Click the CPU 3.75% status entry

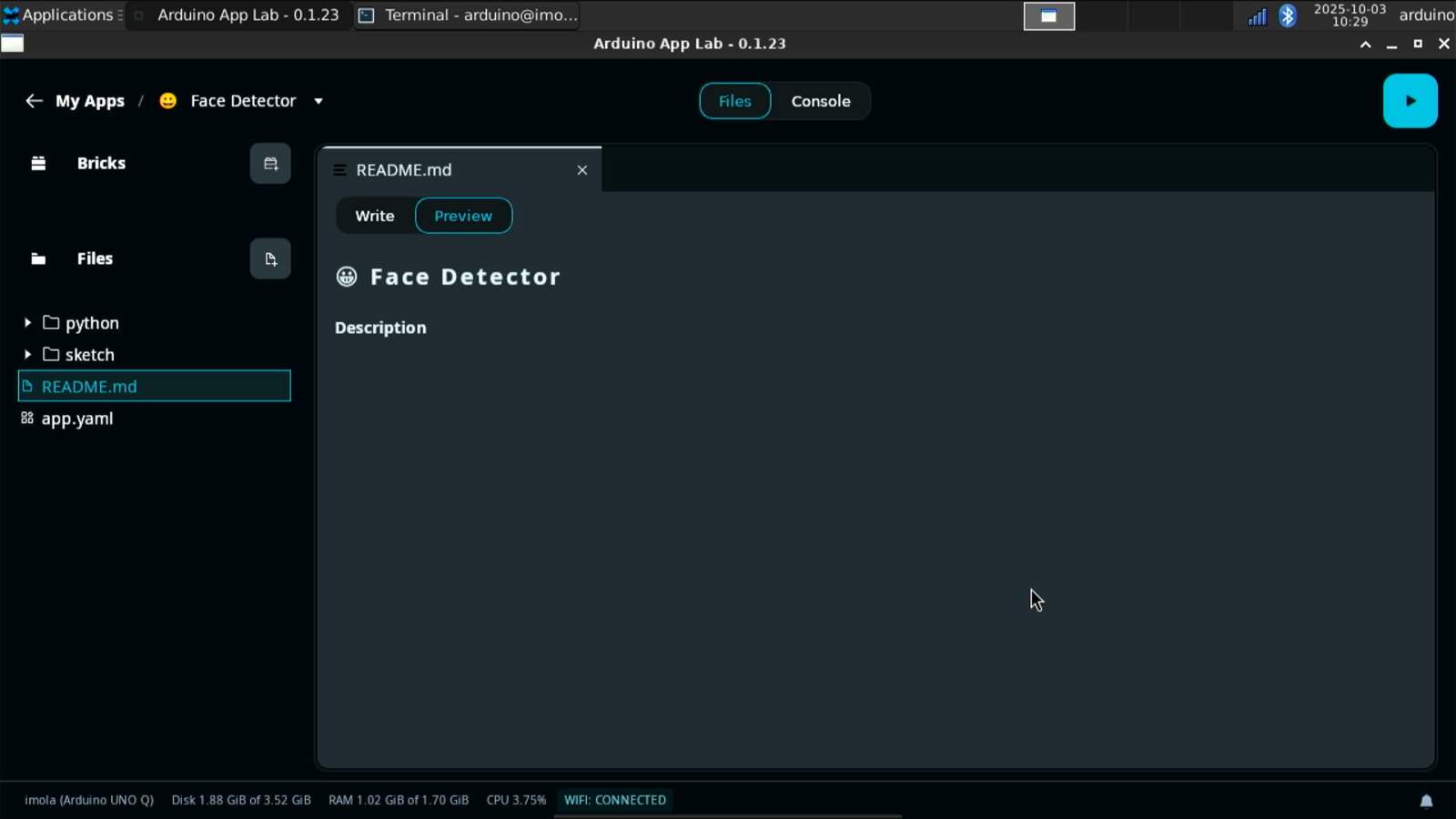[516, 800]
